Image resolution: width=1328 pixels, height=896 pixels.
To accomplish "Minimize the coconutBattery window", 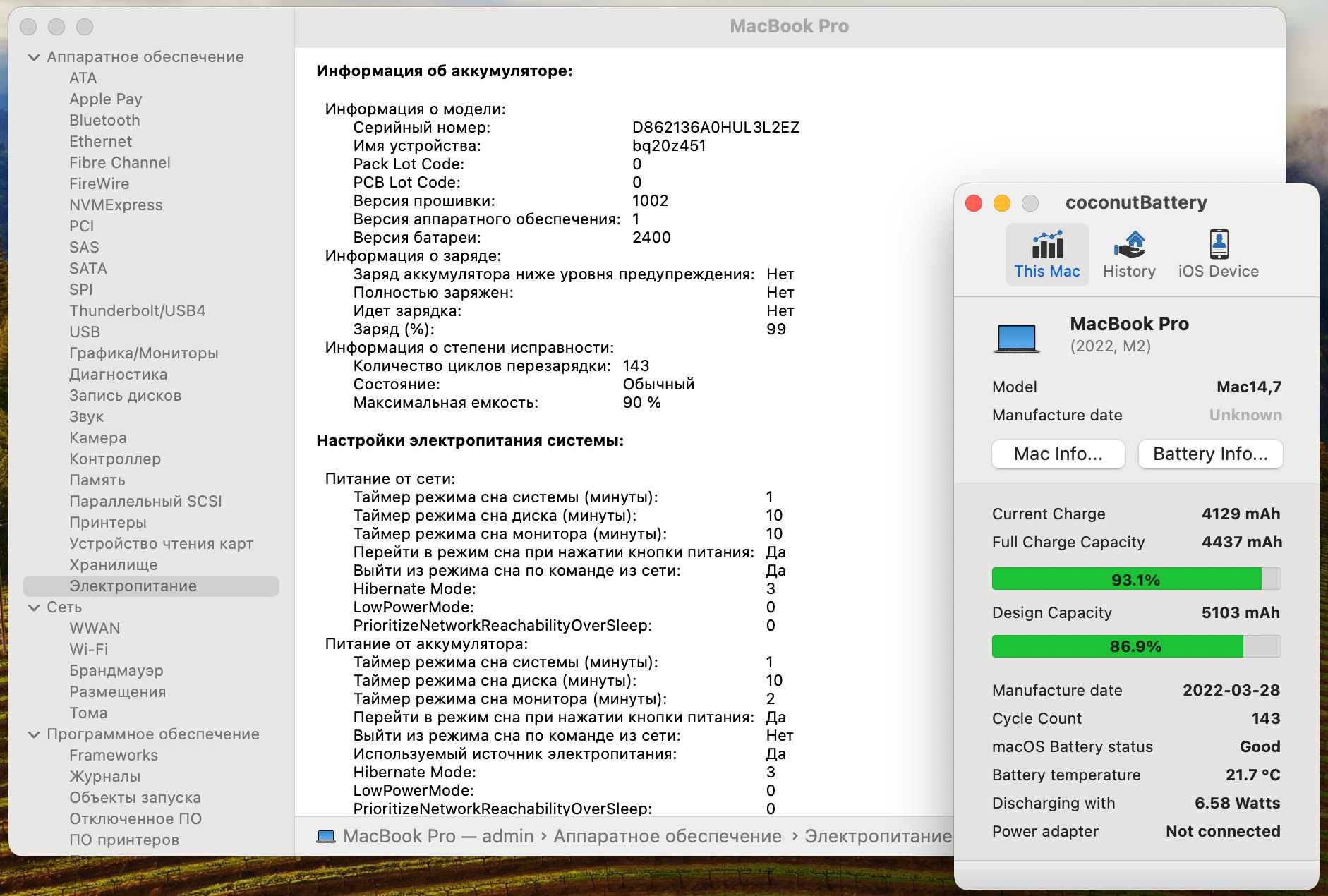I will pos(1002,203).
